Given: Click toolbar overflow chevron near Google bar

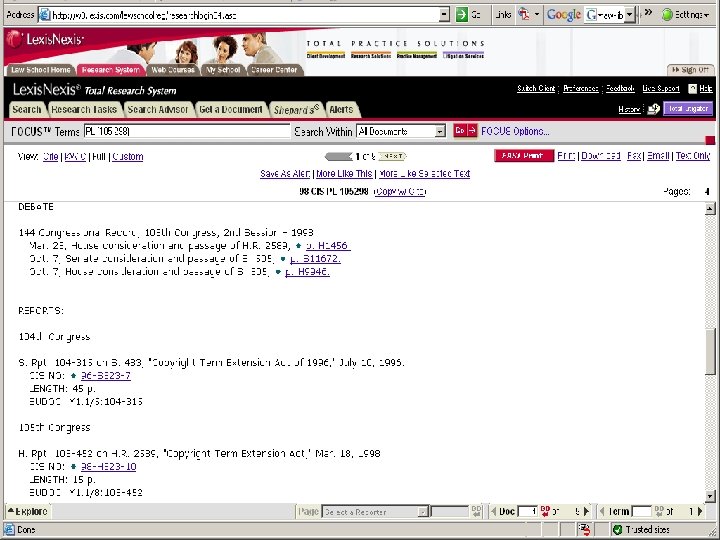Looking at the screenshot, I should point(648,13).
